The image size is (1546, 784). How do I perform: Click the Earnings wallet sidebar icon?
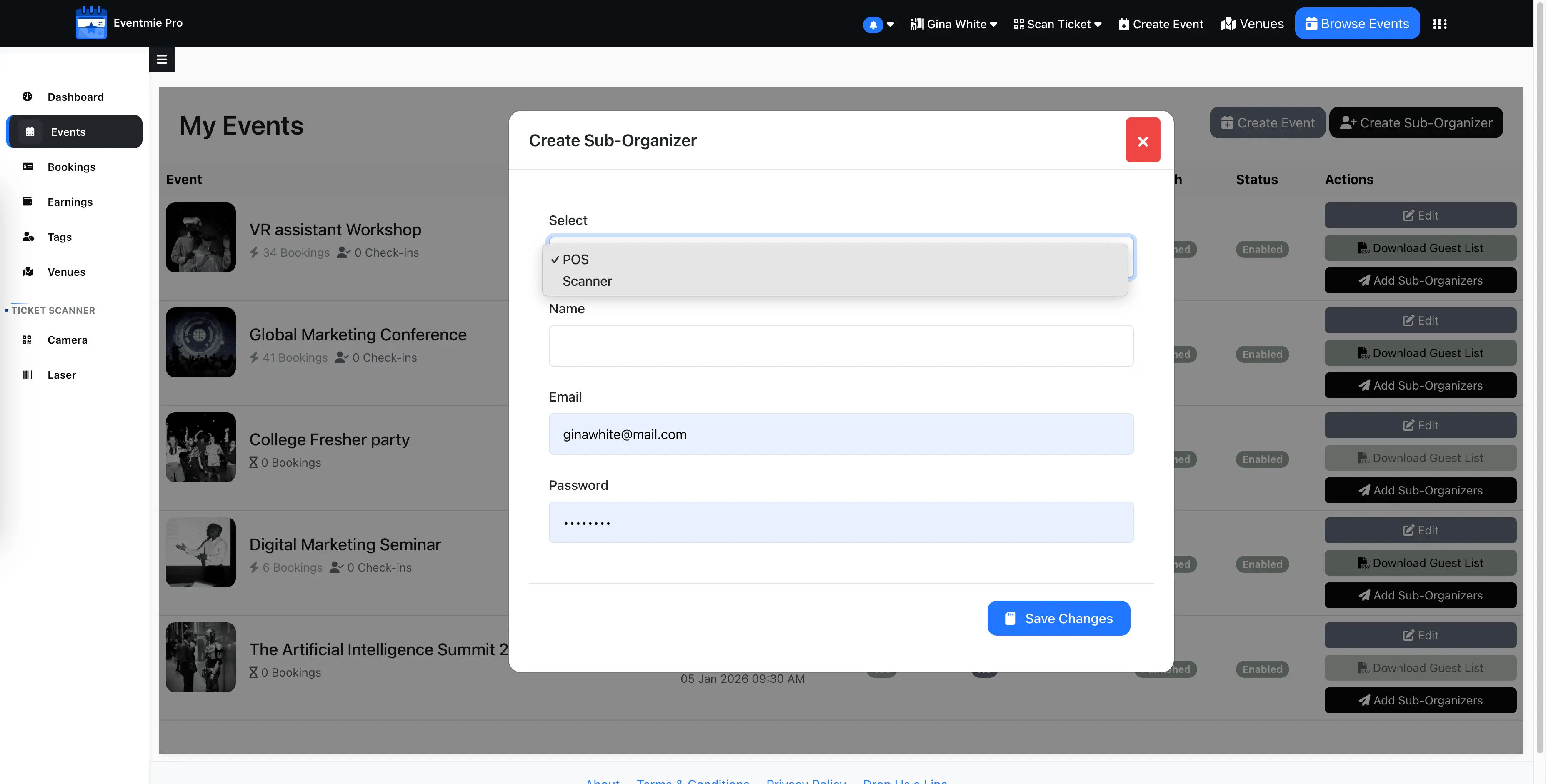click(x=28, y=202)
